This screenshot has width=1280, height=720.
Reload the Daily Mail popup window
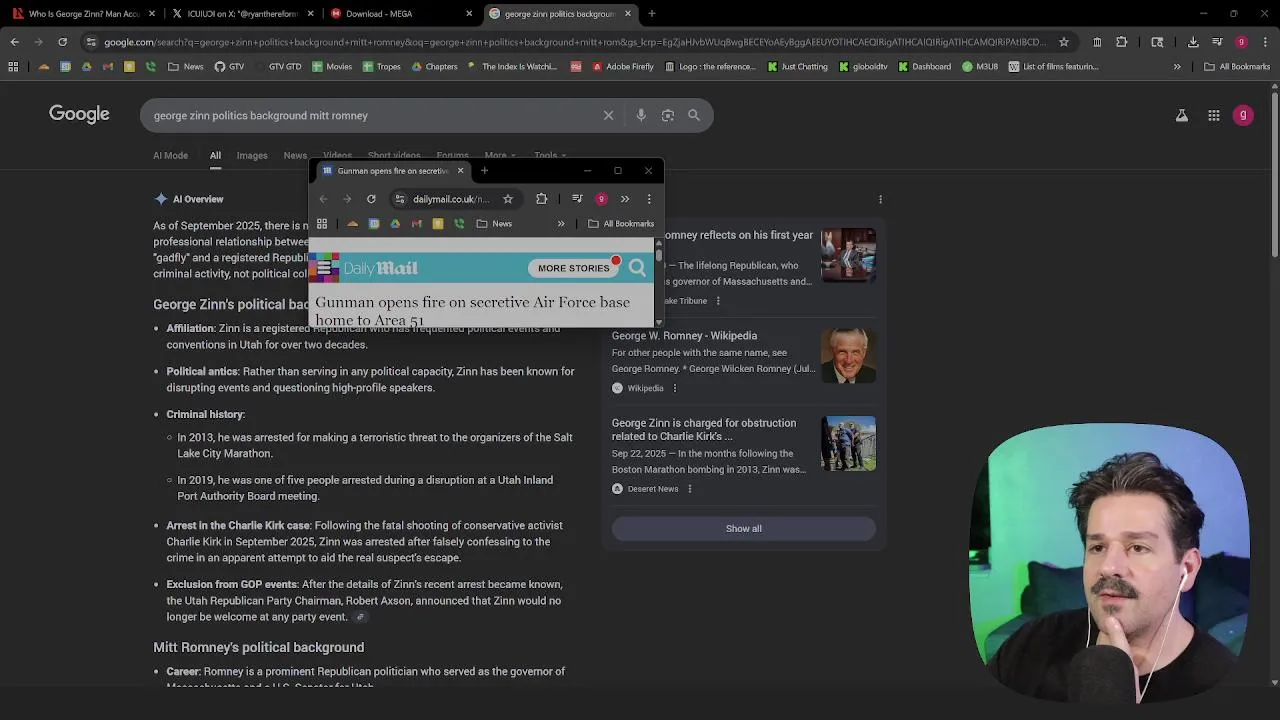point(371,199)
